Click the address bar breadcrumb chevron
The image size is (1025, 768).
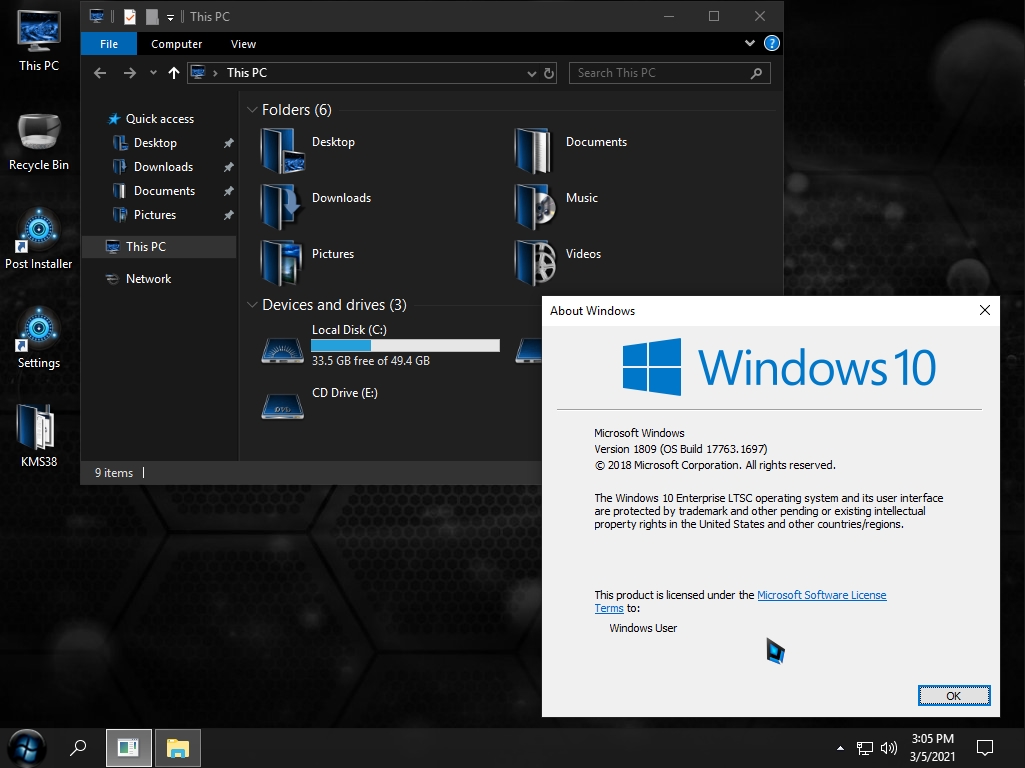[x=215, y=73]
